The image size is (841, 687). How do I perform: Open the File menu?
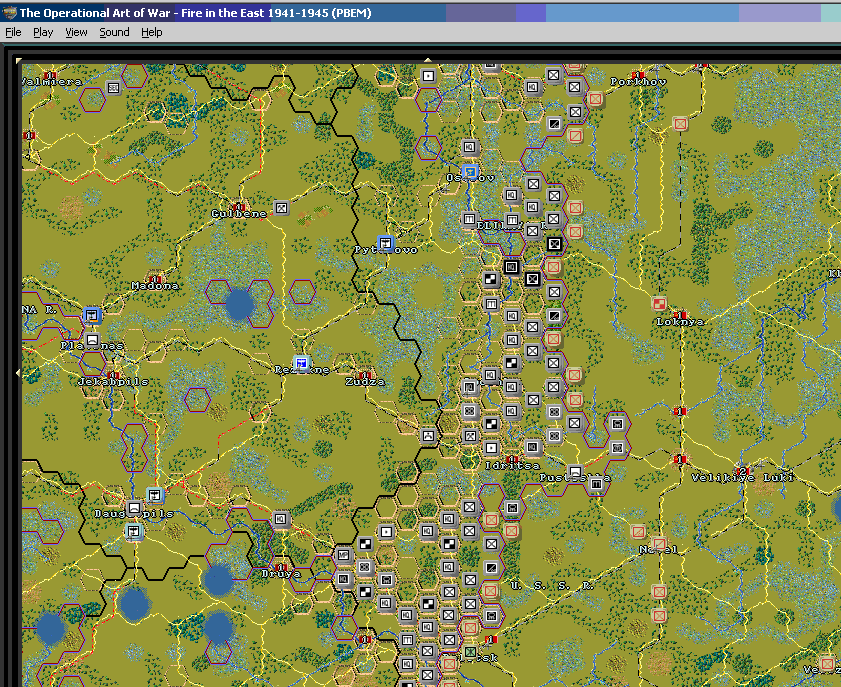tap(13, 32)
